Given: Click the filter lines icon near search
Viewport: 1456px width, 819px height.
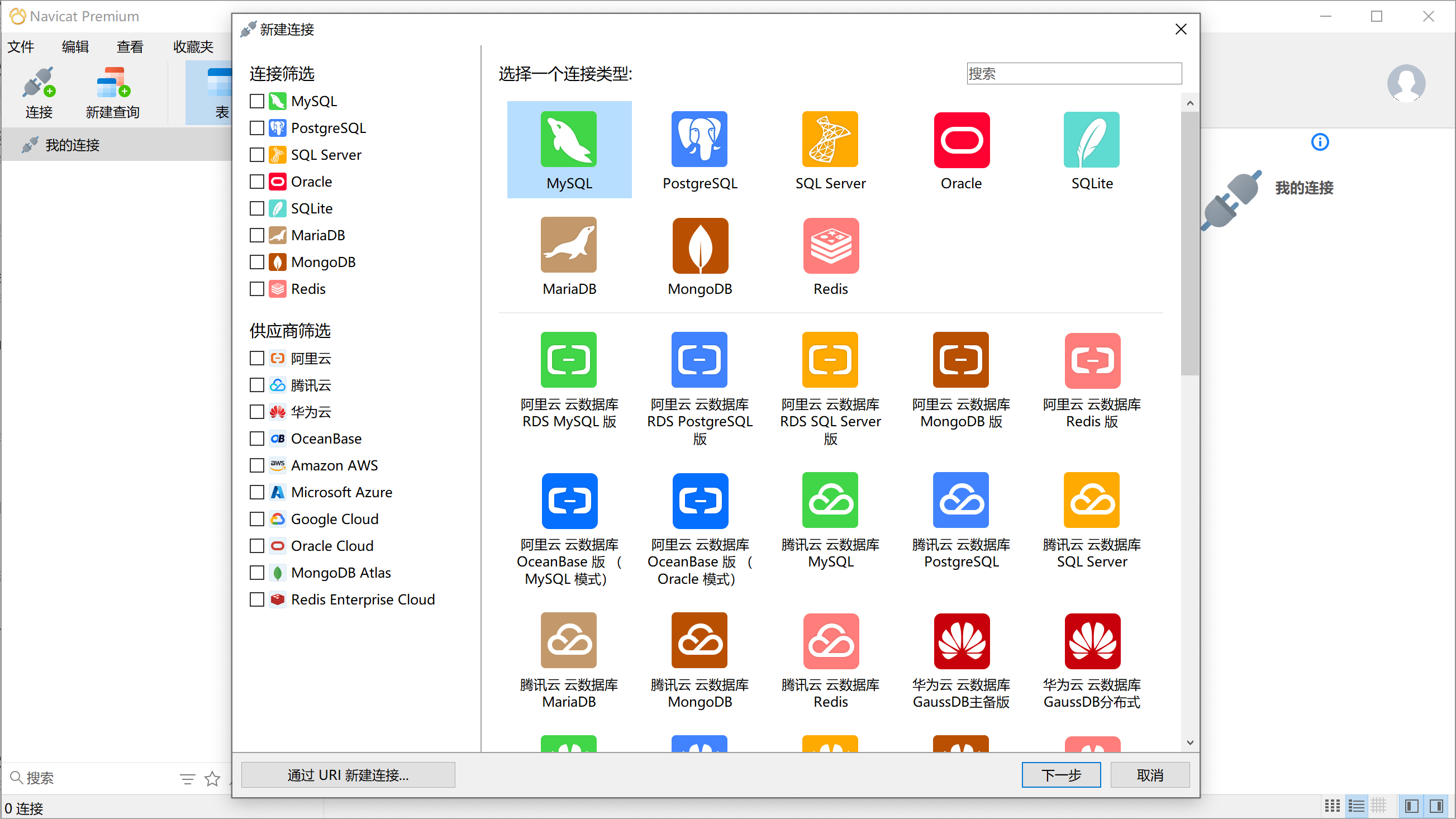Looking at the screenshot, I should [187, 779].
